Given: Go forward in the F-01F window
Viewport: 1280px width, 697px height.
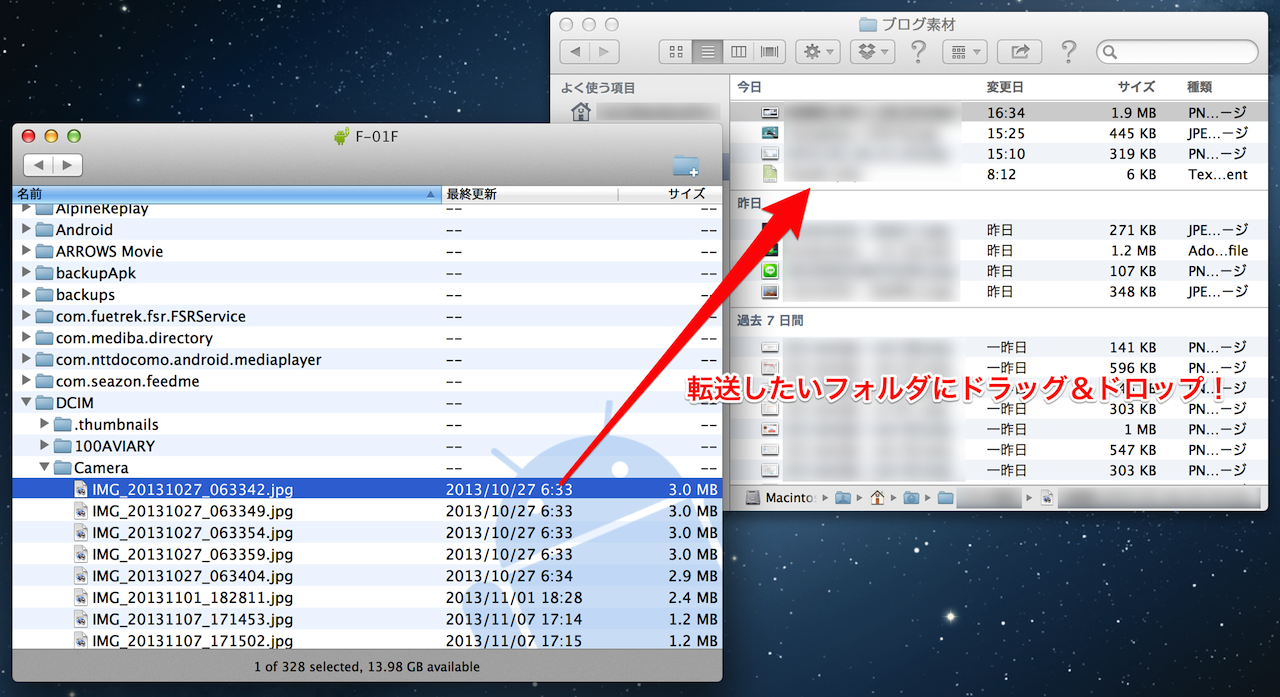Looking at the screenshot, I should [67, 165].
